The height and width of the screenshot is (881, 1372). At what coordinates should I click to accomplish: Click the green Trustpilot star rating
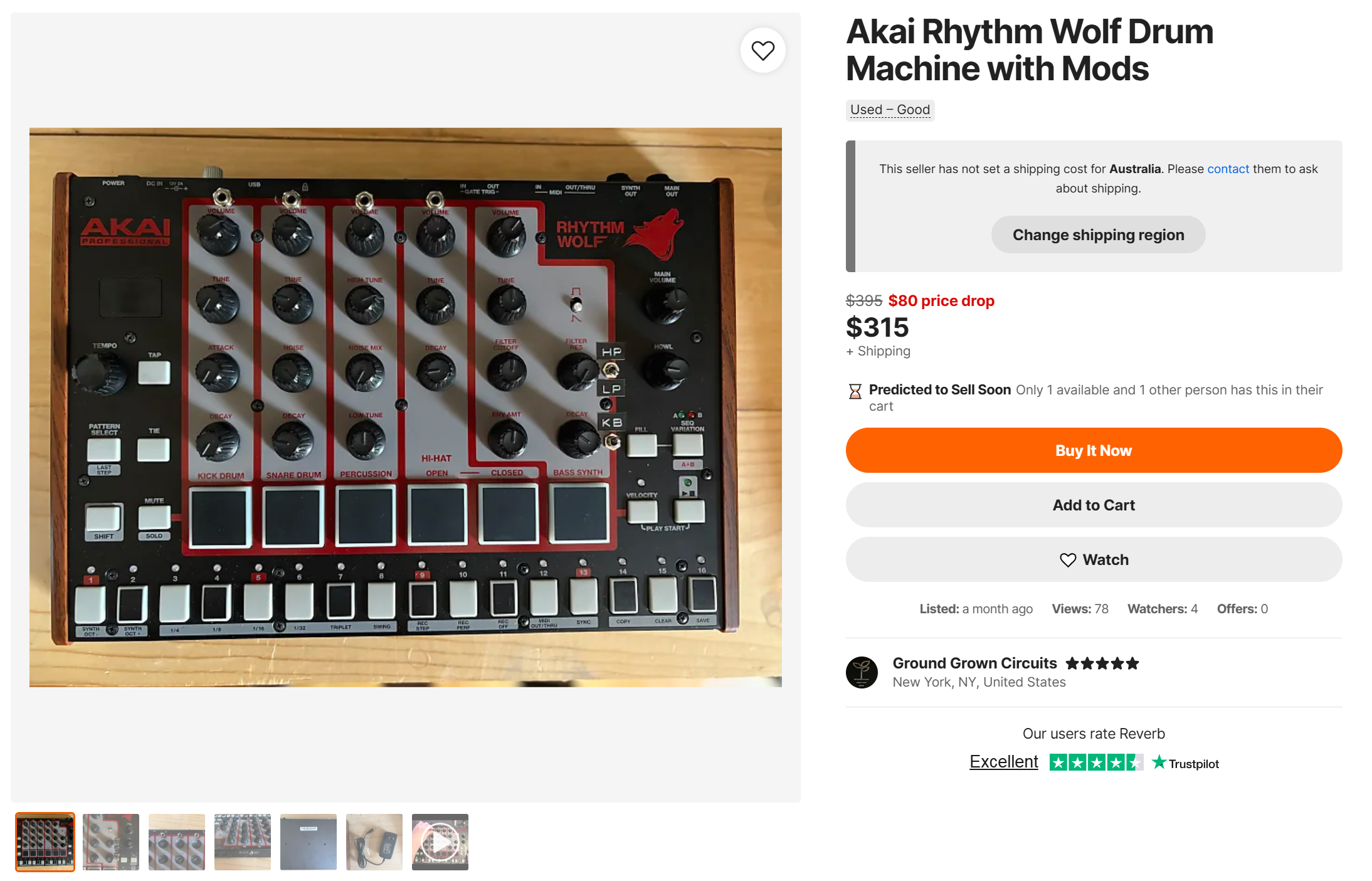(x=1095, y=762)
